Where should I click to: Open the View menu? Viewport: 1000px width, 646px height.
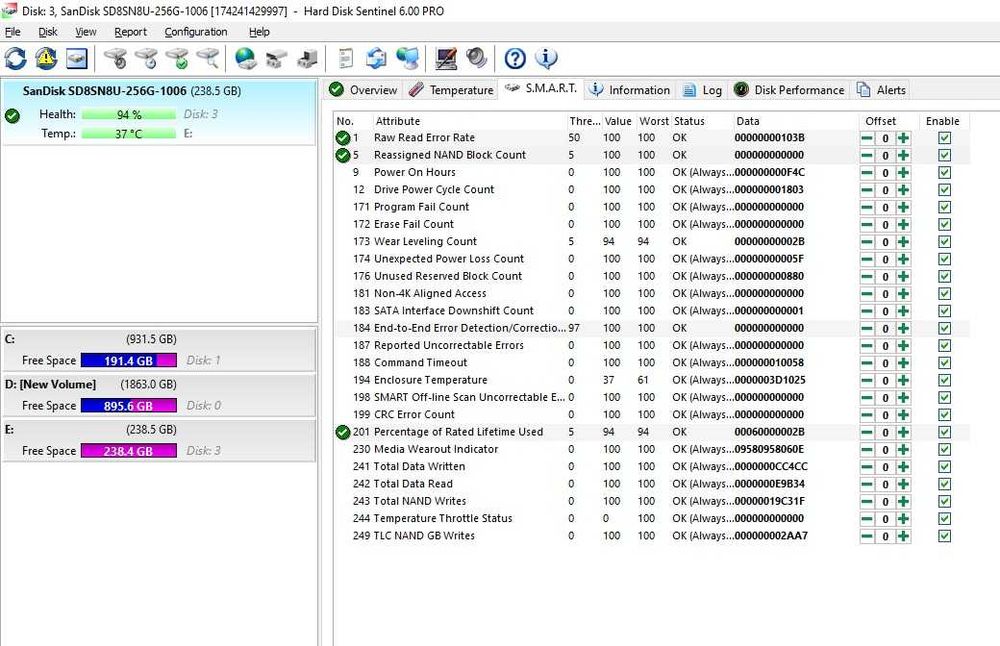tap(85, 32)
